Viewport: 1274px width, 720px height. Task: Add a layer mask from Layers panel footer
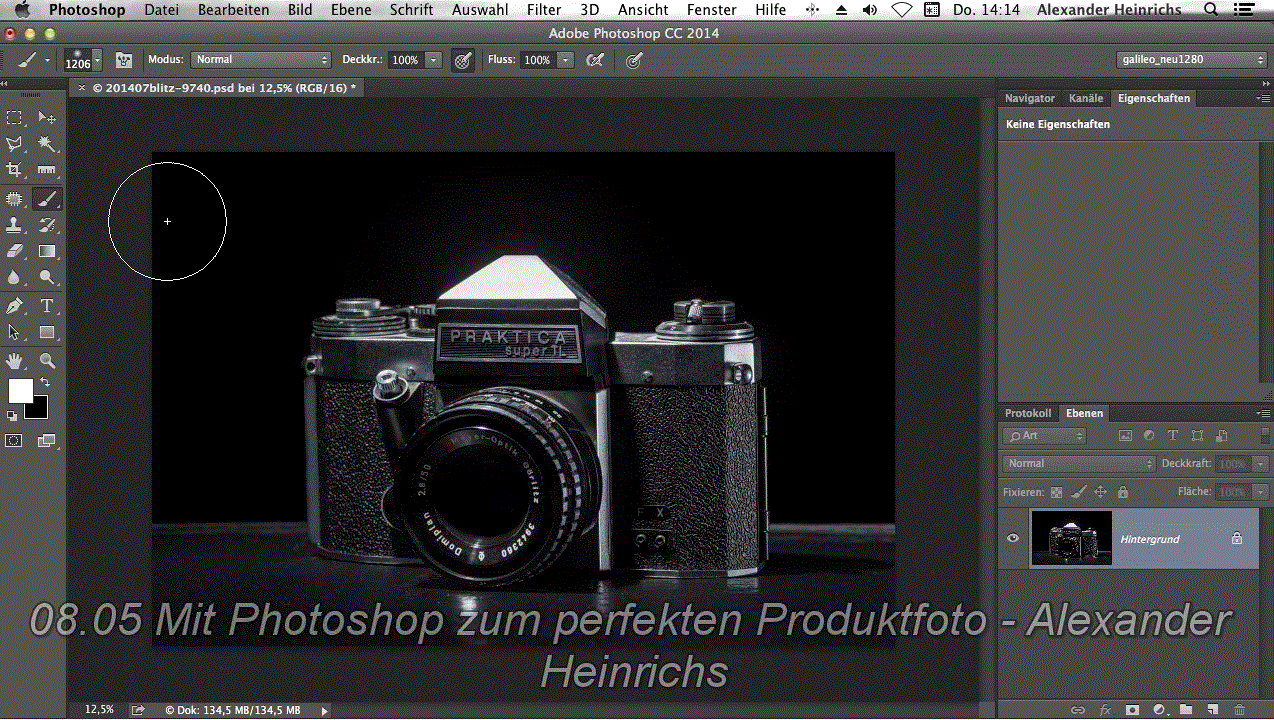1132,710
